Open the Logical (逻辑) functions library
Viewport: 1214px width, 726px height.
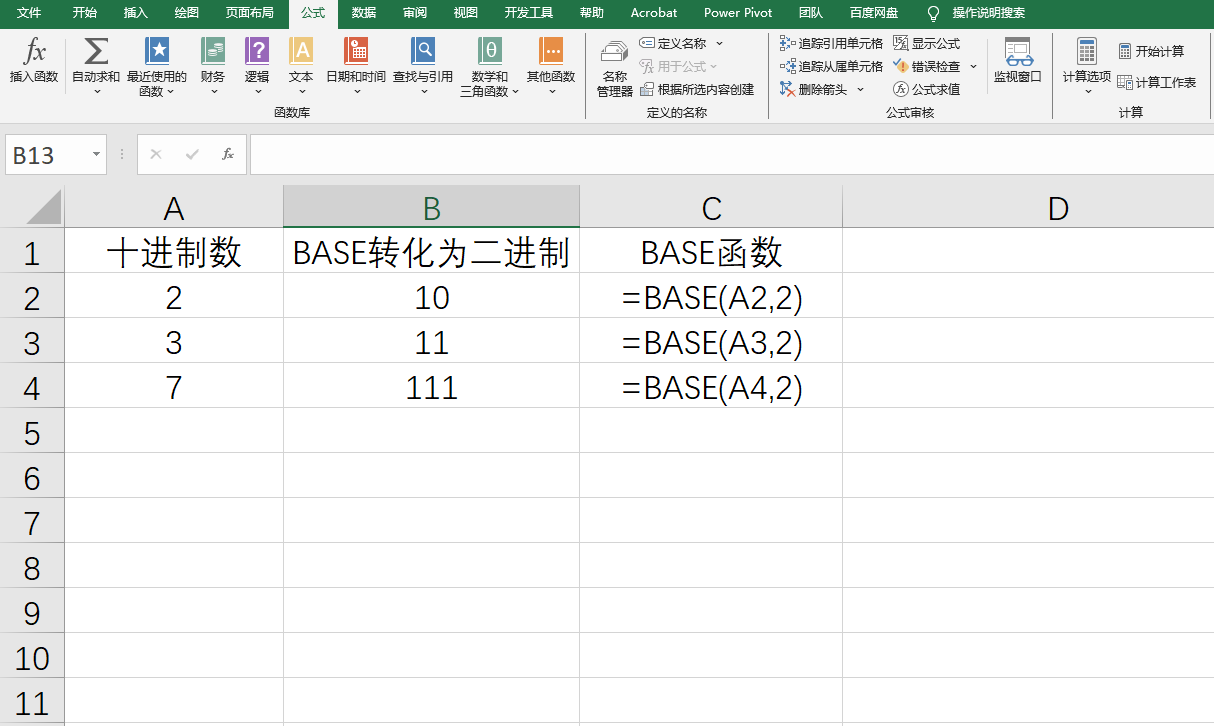click(257, 67)
